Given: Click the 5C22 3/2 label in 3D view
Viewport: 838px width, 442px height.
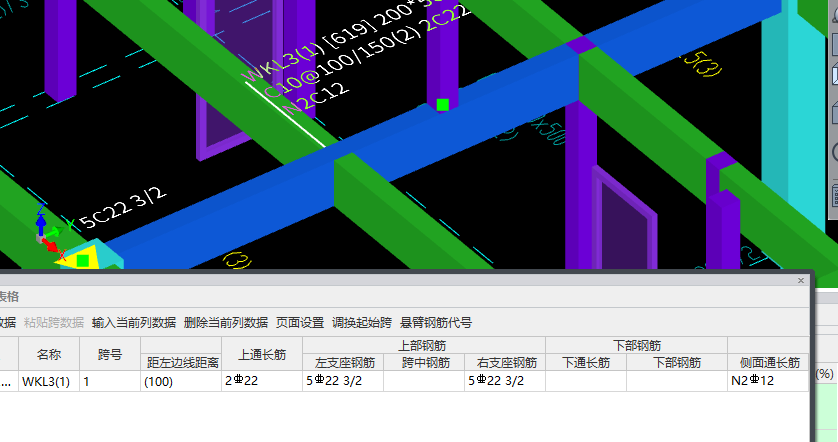Looking at the screenshot, I should click(123, 208).
